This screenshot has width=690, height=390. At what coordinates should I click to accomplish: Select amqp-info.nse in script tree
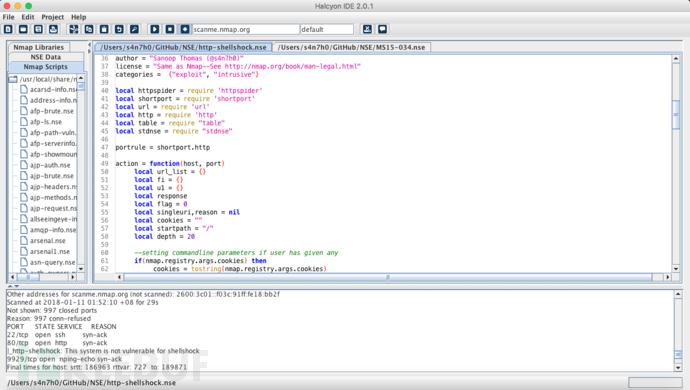pyautogui.click(x=48, y=230)
